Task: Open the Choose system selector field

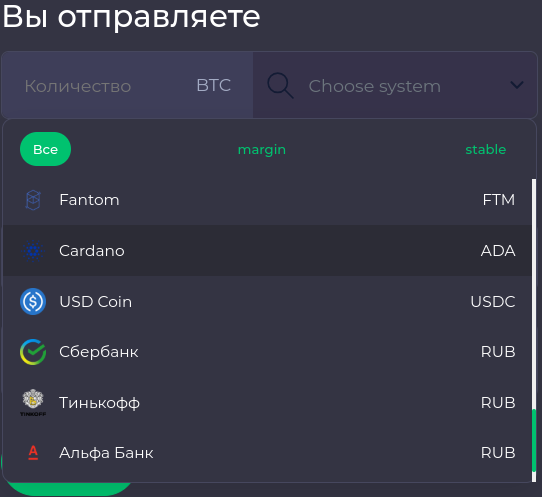Action: tap(395, 85)
